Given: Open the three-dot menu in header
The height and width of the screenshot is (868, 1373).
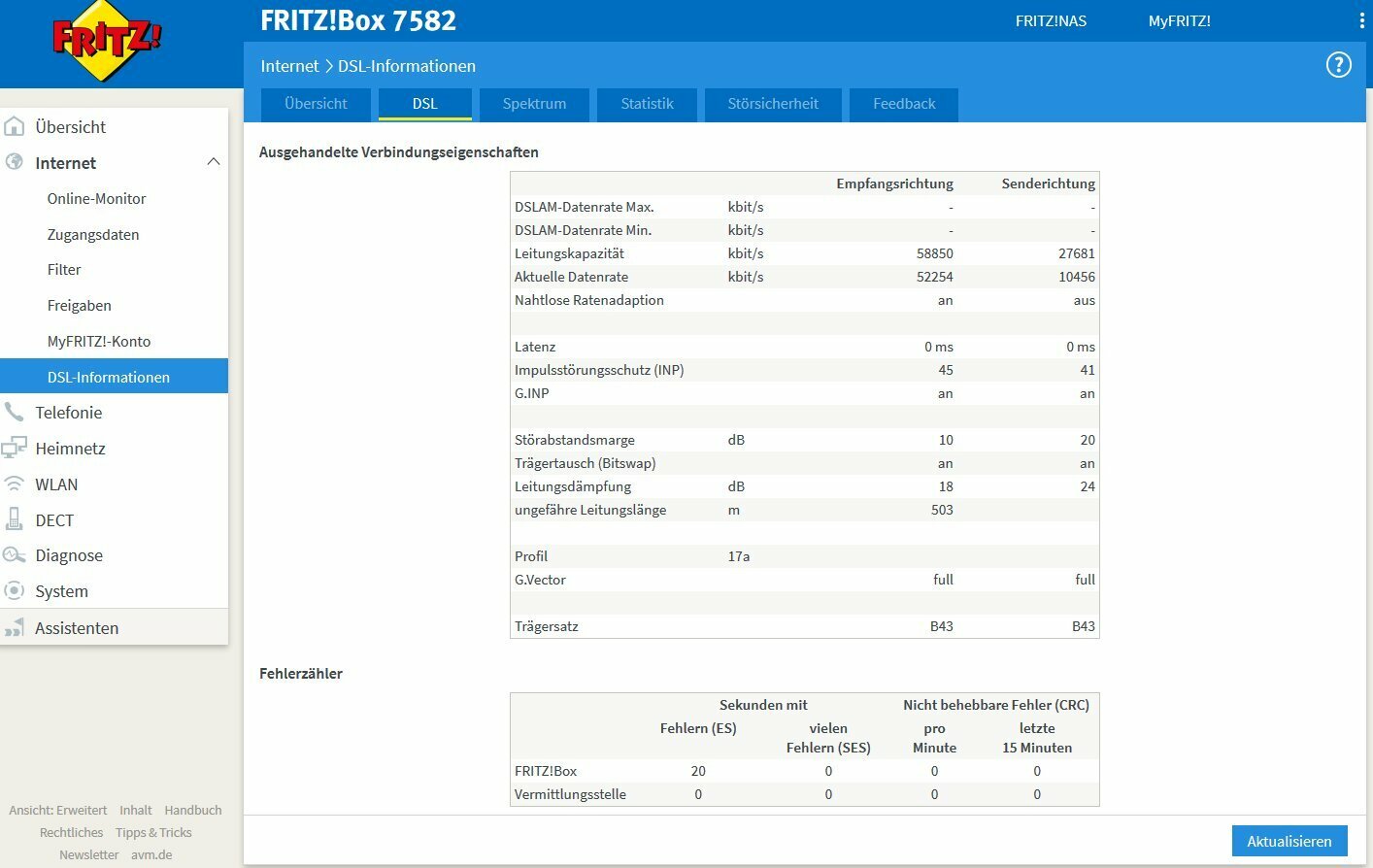Looking at the screenshot, I should coord(1362,20).
